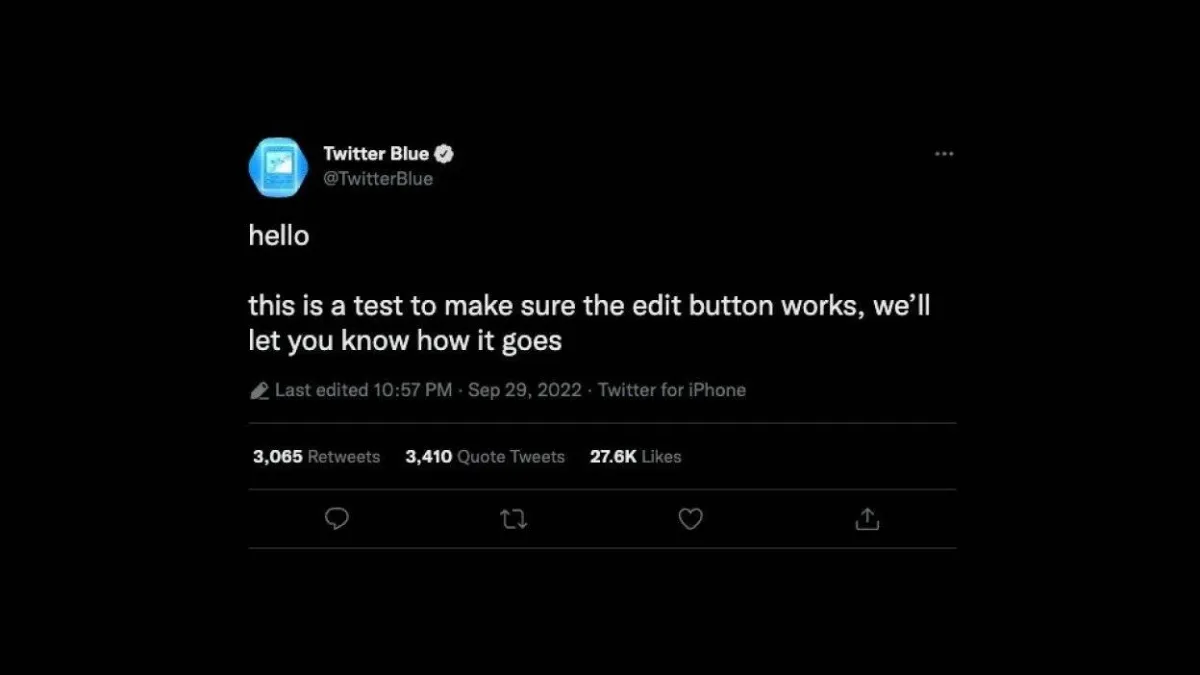Viewport: 1200px width, 675px height.
Task: Like the tweet with the heart icon
Action: [690, 519]
